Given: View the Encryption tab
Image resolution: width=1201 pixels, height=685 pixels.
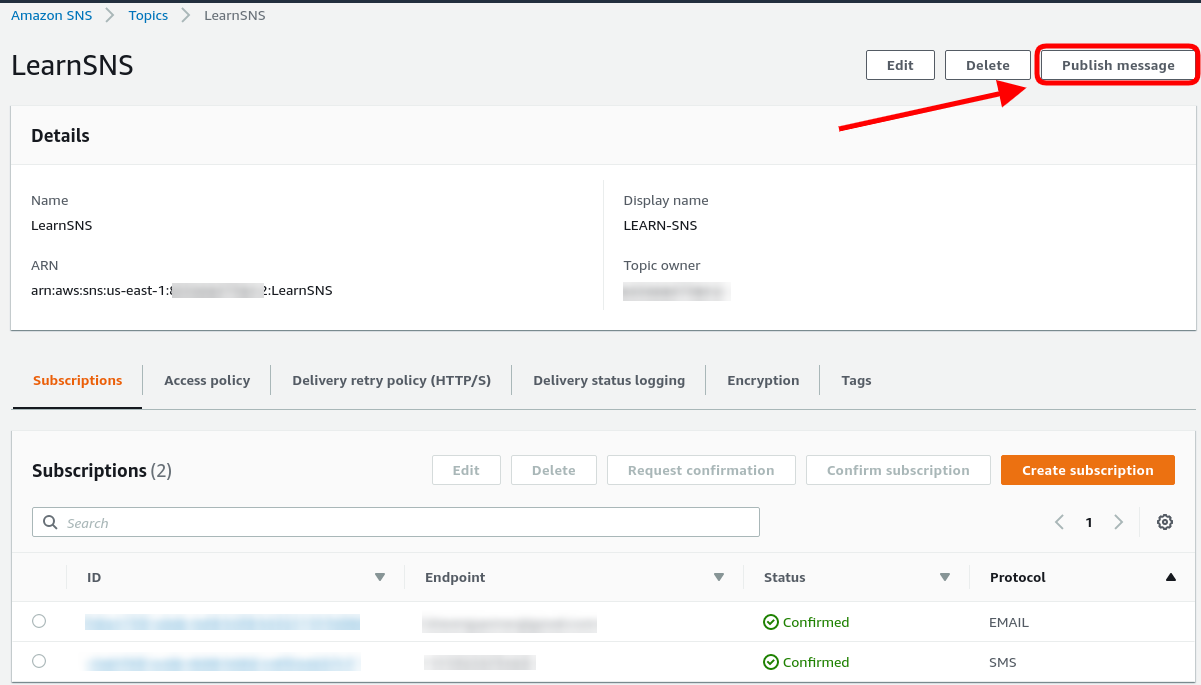Looking at the screenshot, I should pos(763,380).
